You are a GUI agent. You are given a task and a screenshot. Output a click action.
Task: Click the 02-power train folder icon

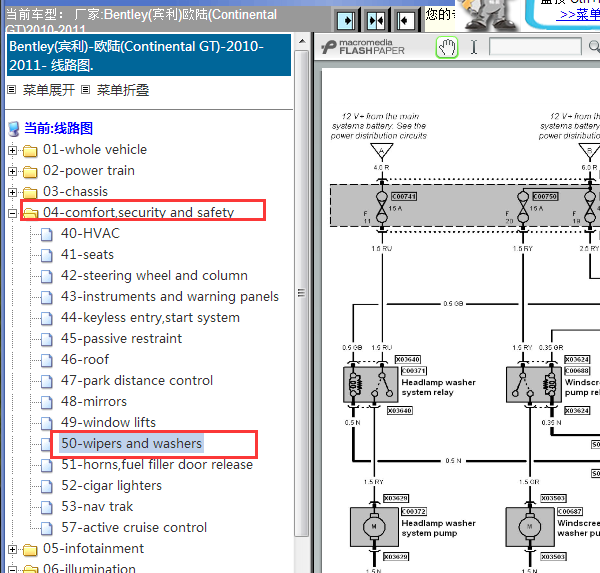30,172
